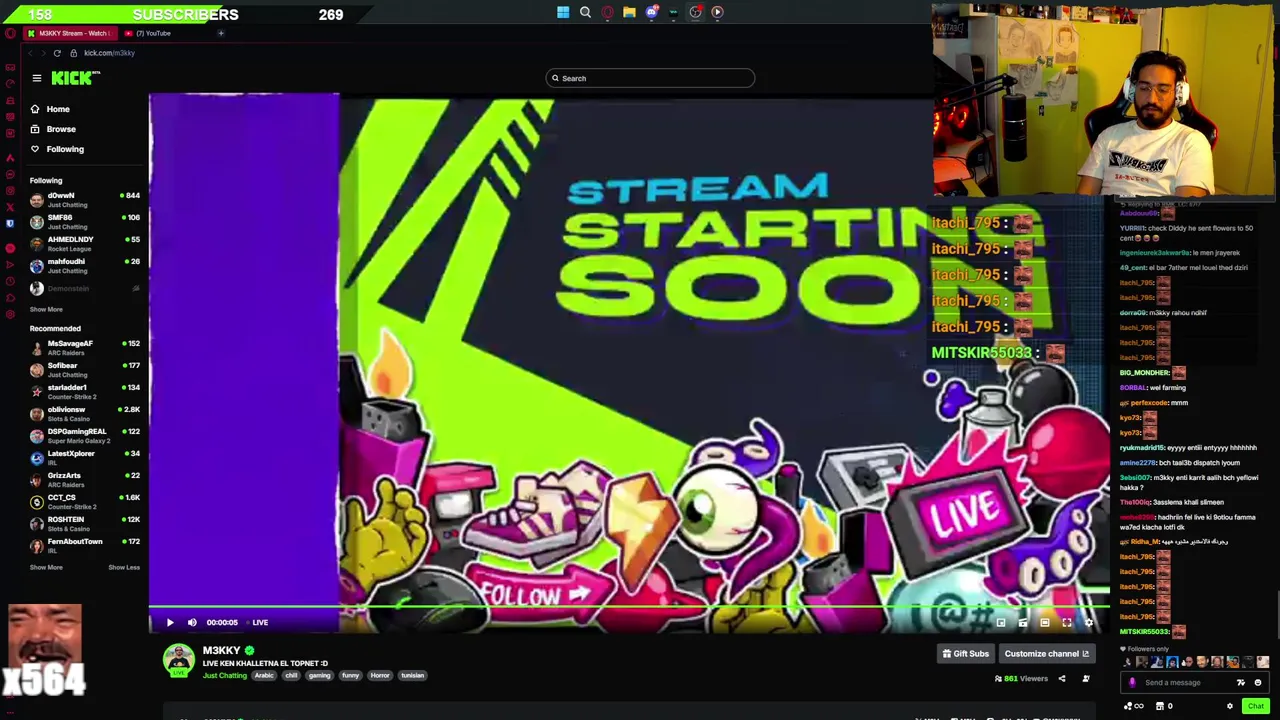Select the chill tag
Screen dimensions: 1280x720
(291, 675)
